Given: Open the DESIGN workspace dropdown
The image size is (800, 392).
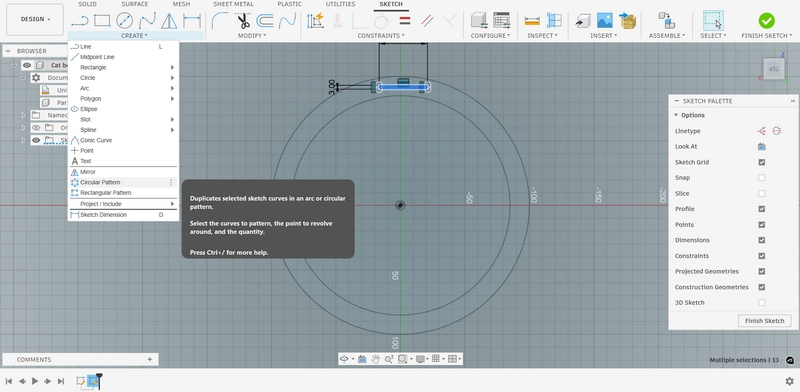Looking at the screenshot, I should point(35,19).
